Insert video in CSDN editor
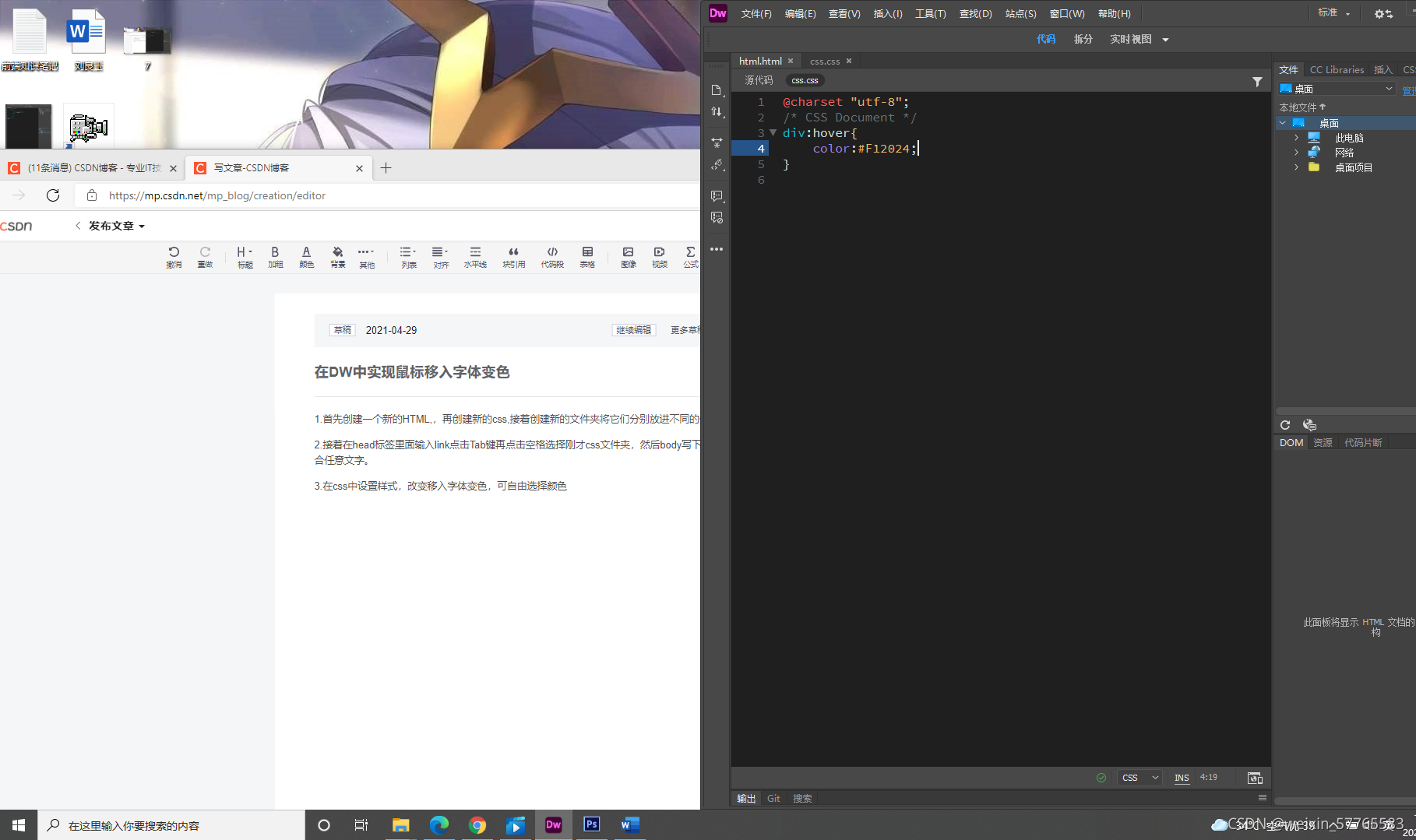 pos(659,256)
